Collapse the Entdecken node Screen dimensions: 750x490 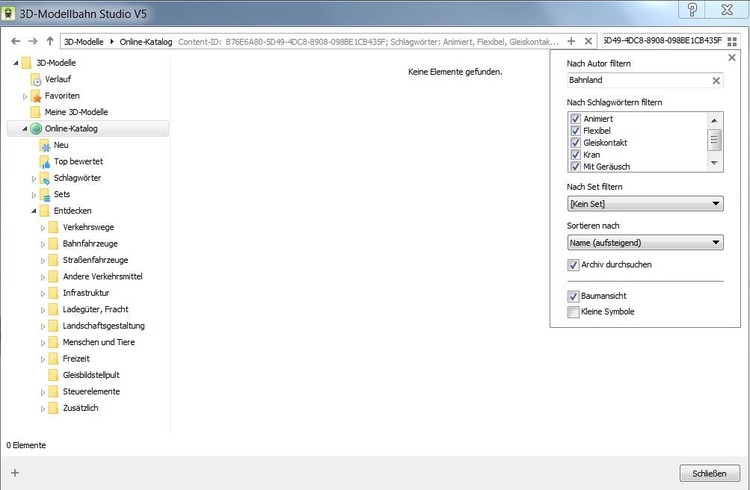pyautogui.click(x=34, y=211)
